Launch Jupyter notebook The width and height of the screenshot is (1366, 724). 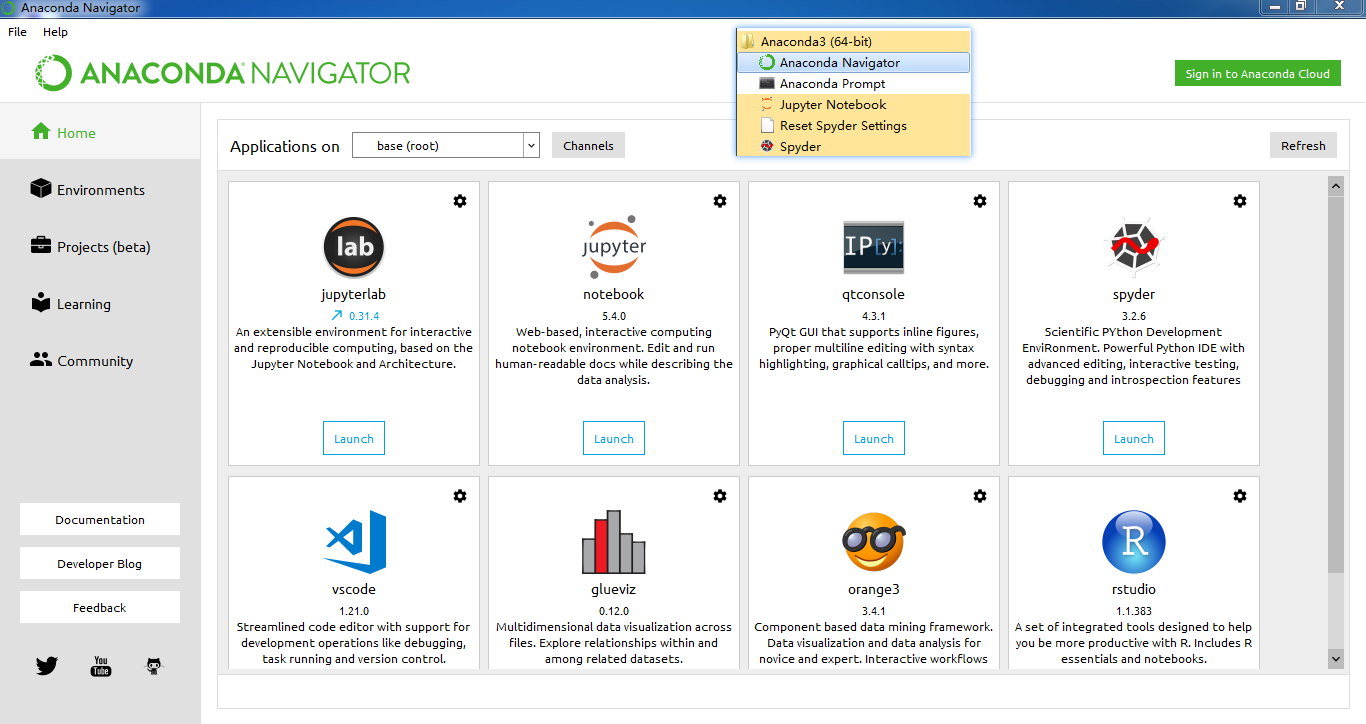(614, 438)
